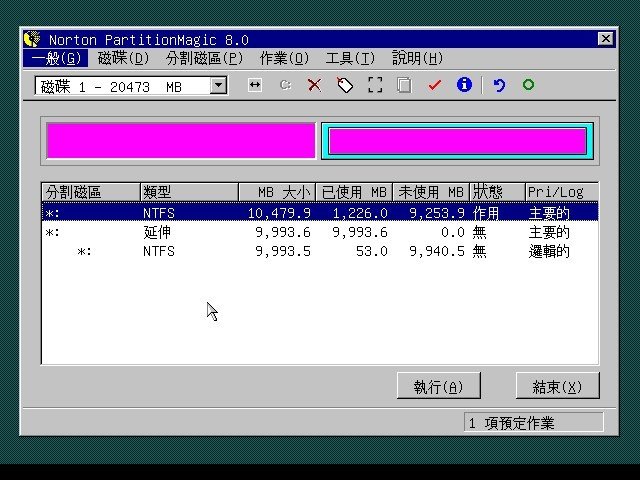
Task: Click the 9,253.9 unused MB value
Action: [x=437, y=213]
